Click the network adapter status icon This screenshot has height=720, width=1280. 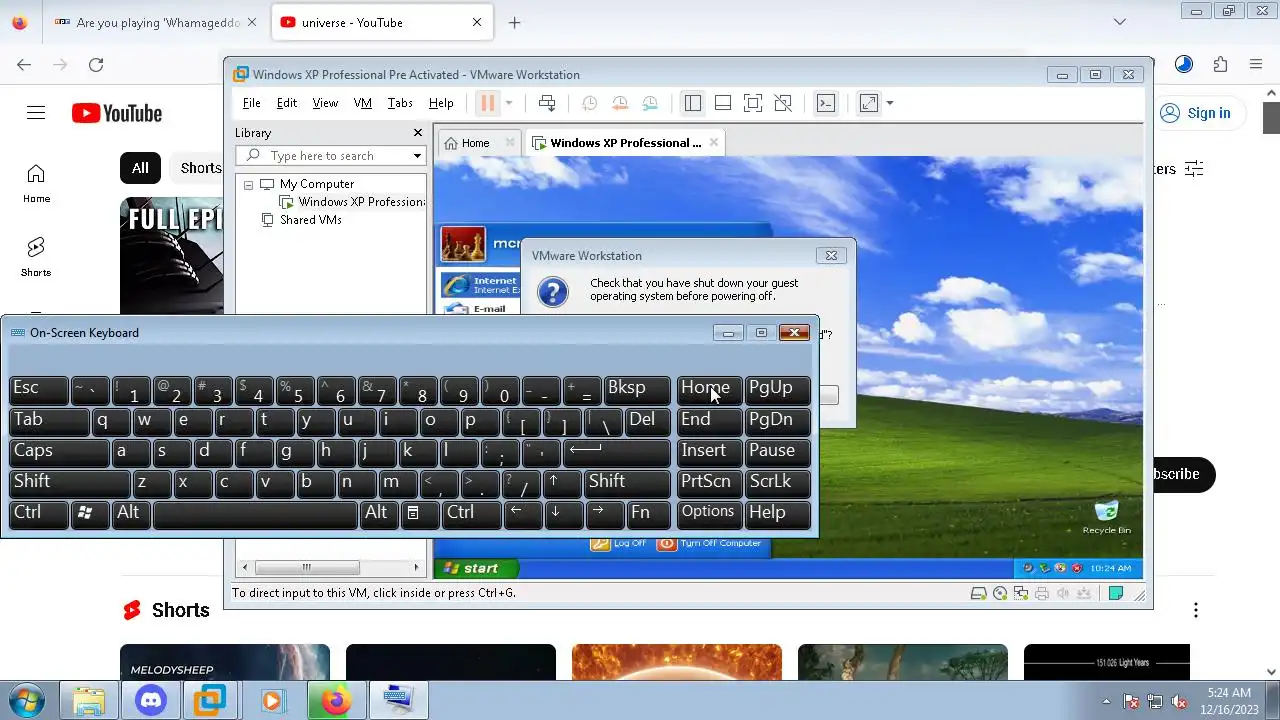pyautogui.click(x=1021, y=593)
